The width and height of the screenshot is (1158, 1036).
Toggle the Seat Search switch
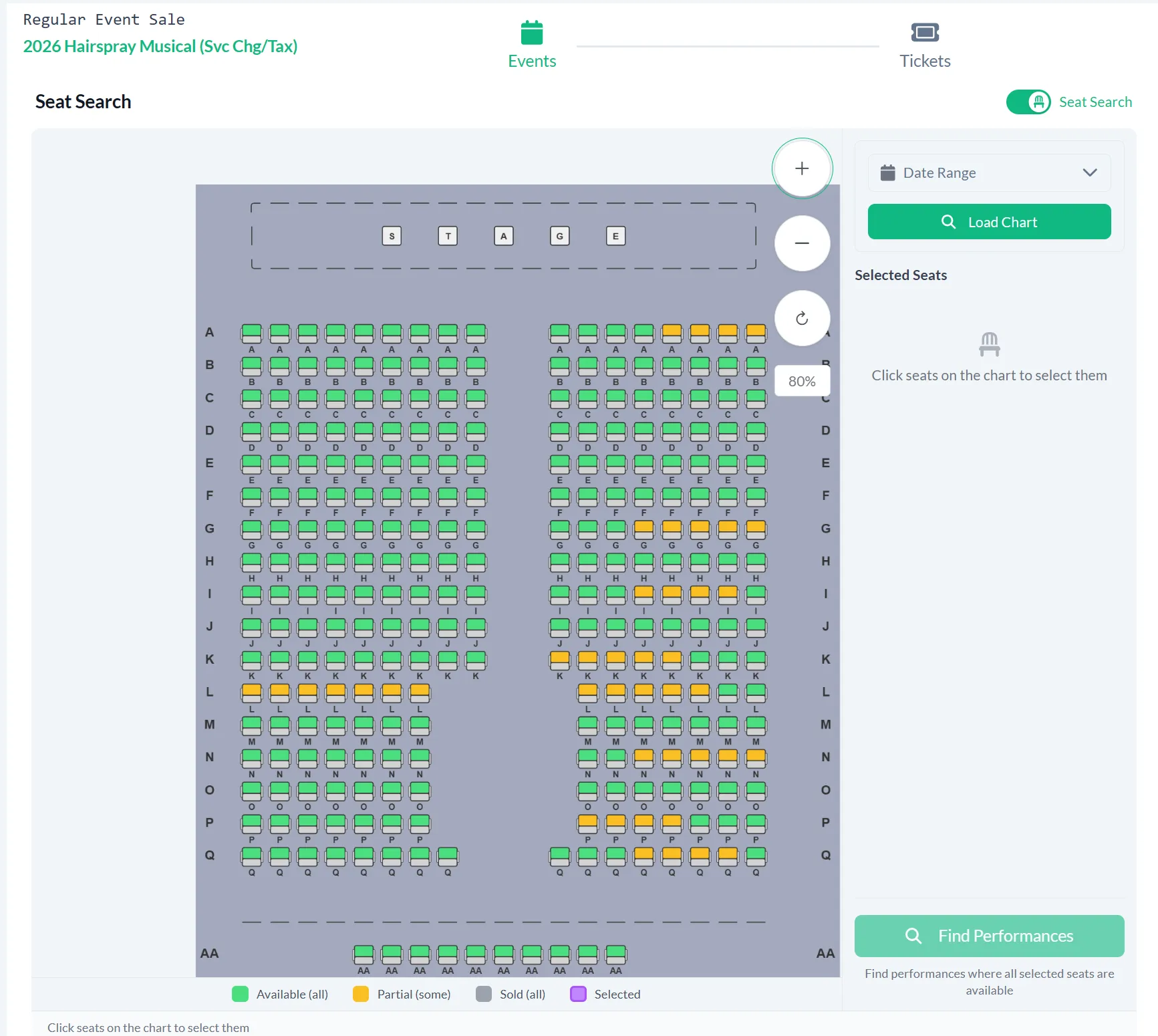(1028, 102)
